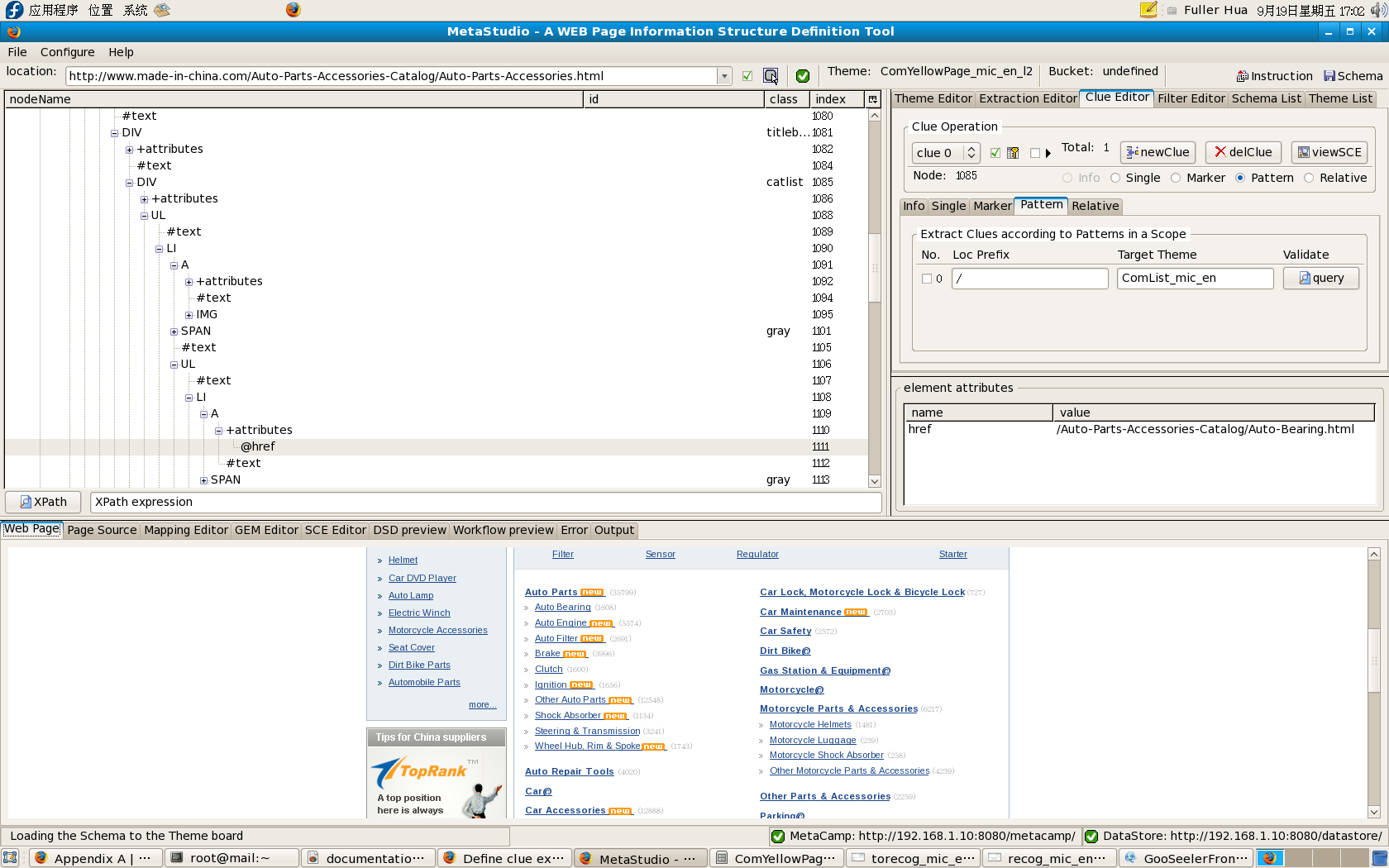This screenshot has height=868, width=1389.
Task: Select the Single radio button
Action: click(1115, 178)
